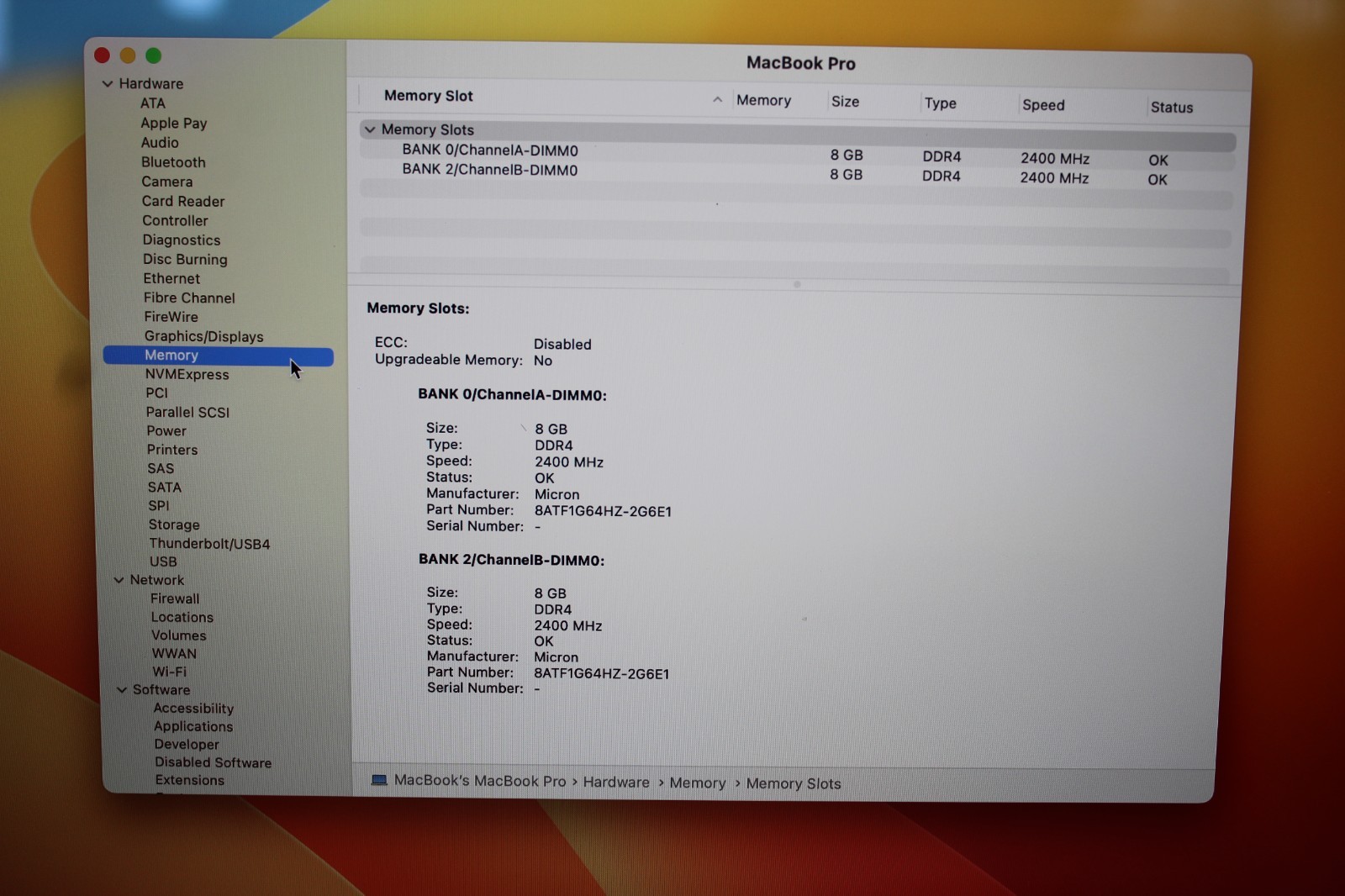Screen dimensions: 1345x896
Task: Select Wi-Fi under Network
Action: pyautogui.click(x=170, y=672)
